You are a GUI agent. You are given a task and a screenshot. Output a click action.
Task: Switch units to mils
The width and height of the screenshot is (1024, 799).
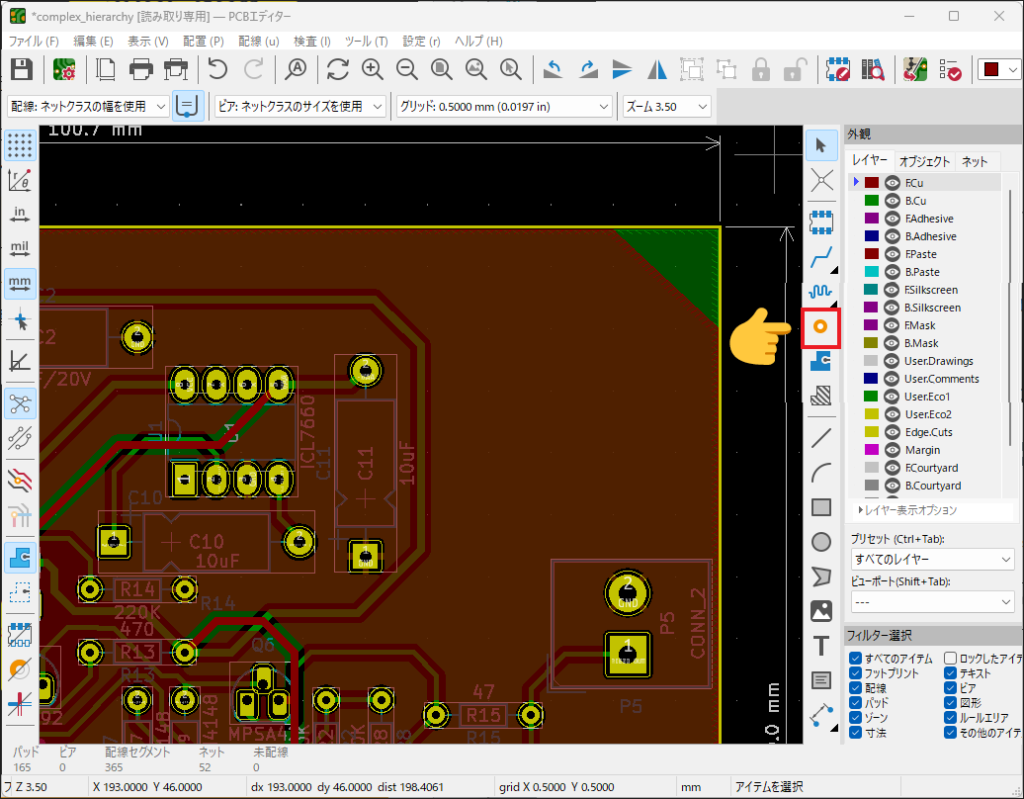click(20, 249)
